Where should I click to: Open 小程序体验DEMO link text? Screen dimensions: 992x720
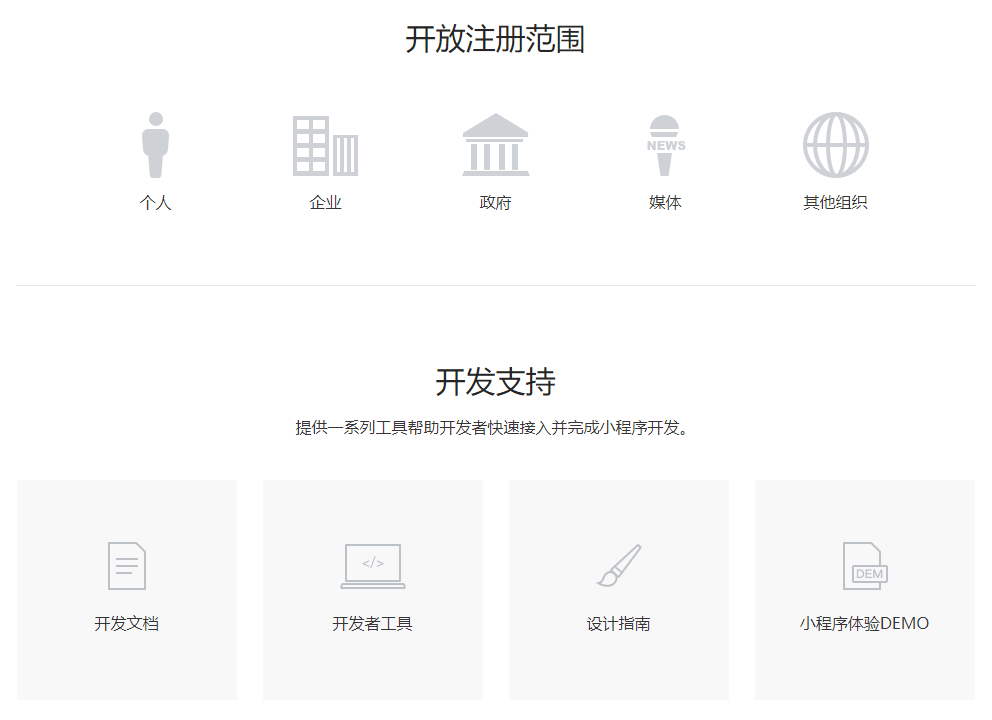(864, 624)
